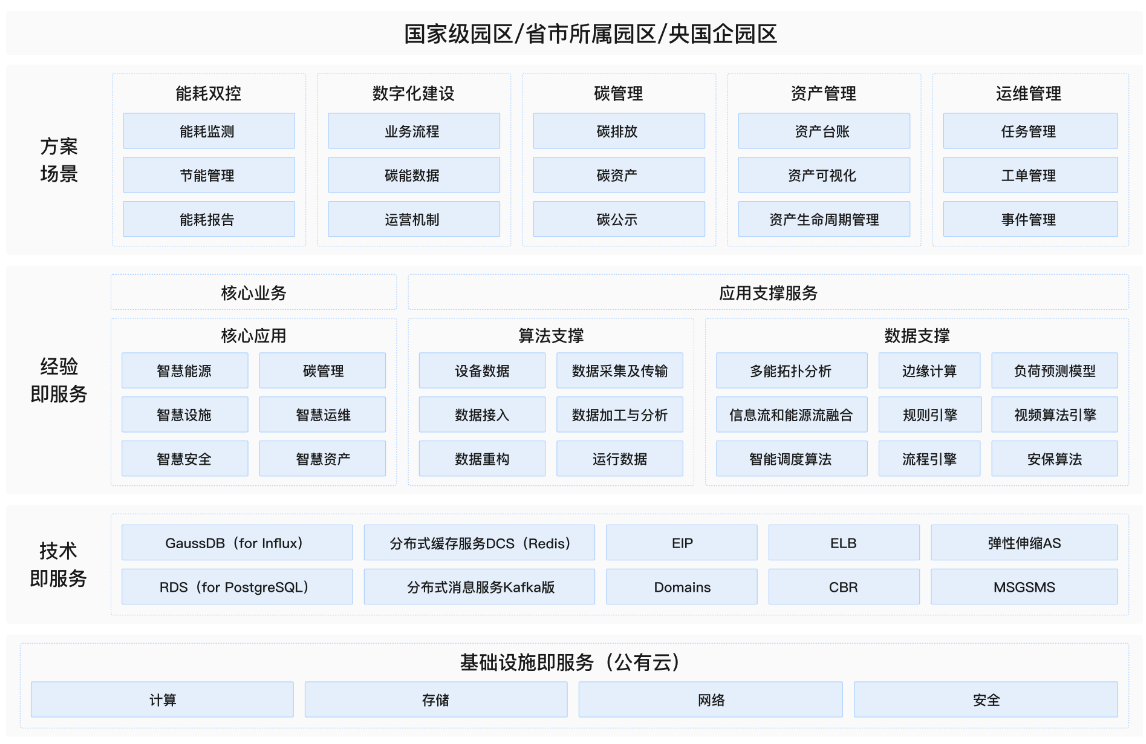The height and width of the screenshot is (744, 1146).
Task: Open the 工单管理 item
Action: pos(1029,175)
